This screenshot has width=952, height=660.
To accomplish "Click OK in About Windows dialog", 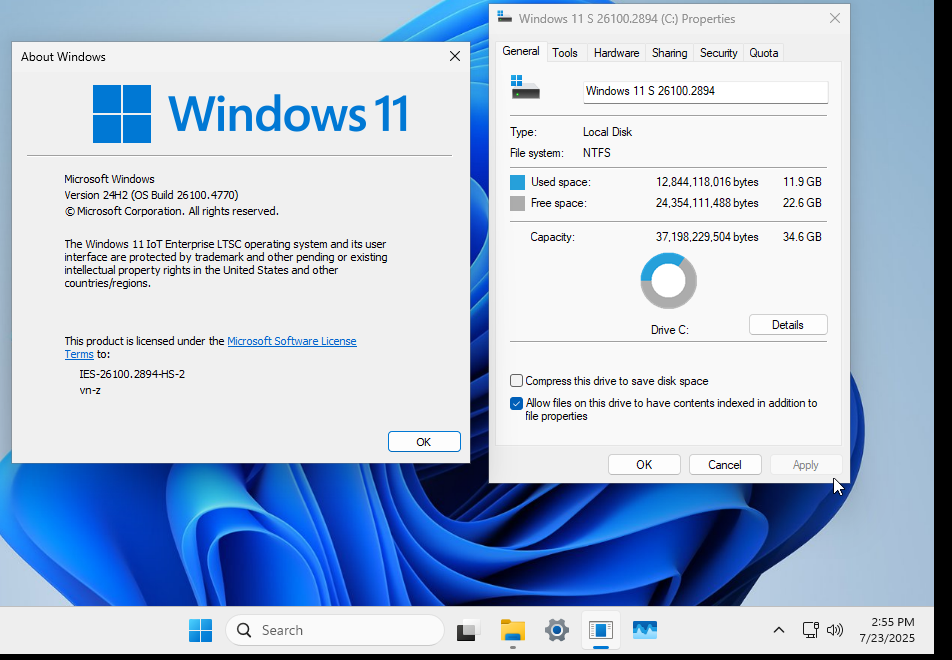I will pyautogui.click(x=424, y=442).
